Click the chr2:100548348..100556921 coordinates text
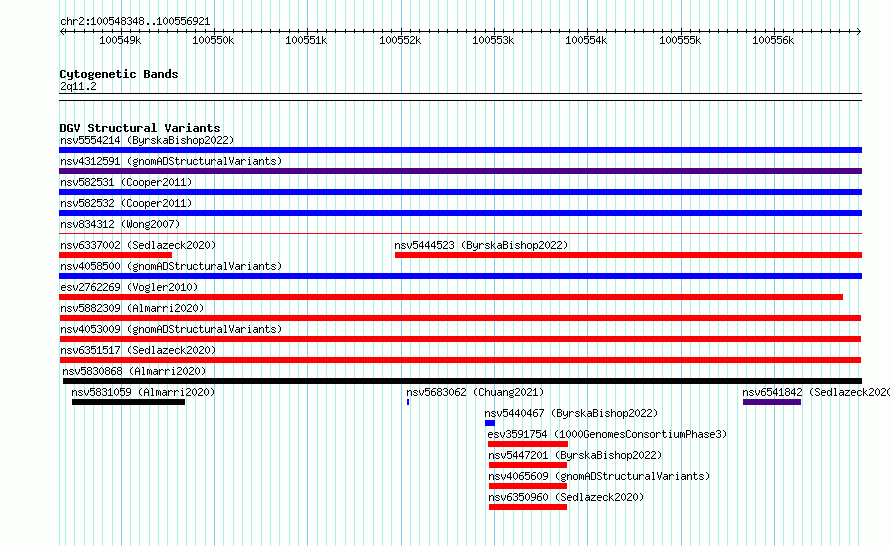890x546 pixels. click(x=135, y=22)
